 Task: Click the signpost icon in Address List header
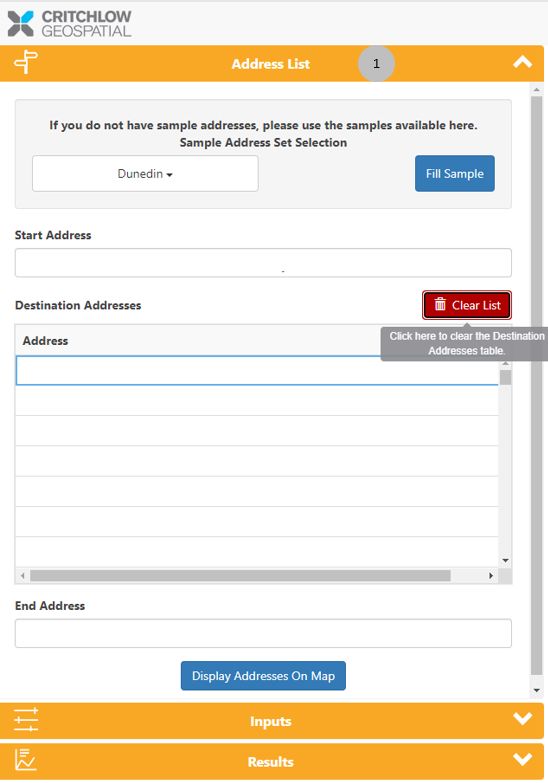coord(26,62)
